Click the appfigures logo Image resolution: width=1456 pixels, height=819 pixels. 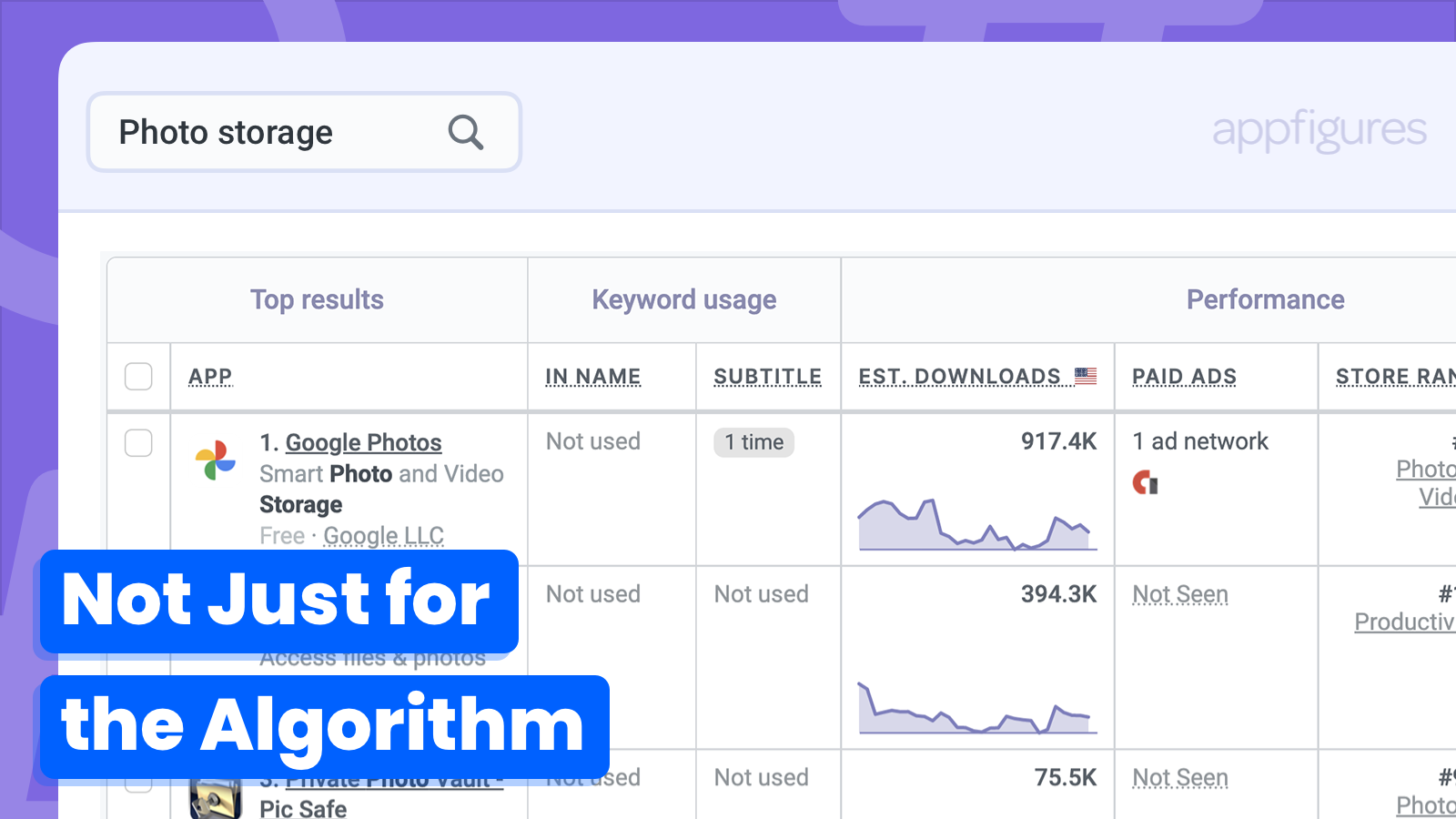tap(1319, 131)
